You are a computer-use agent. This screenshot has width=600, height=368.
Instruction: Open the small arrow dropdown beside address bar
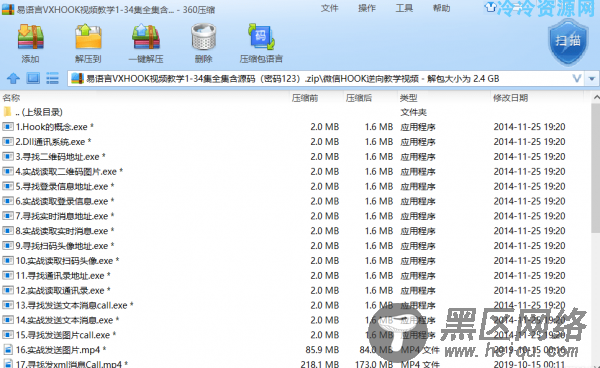592,79
